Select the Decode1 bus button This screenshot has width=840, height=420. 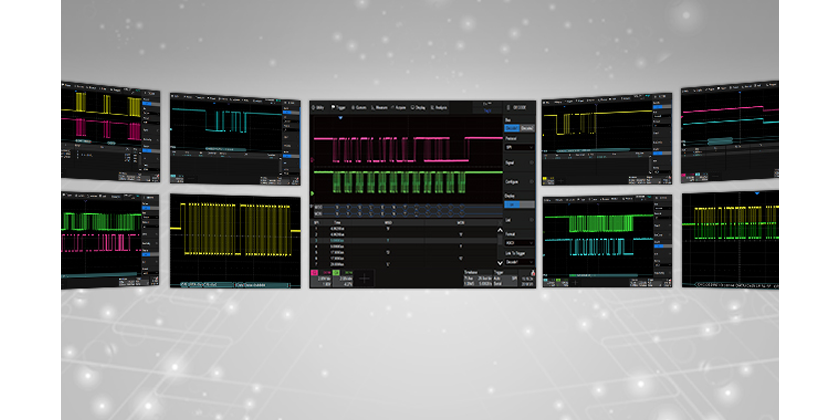click(x=508, y=127)
